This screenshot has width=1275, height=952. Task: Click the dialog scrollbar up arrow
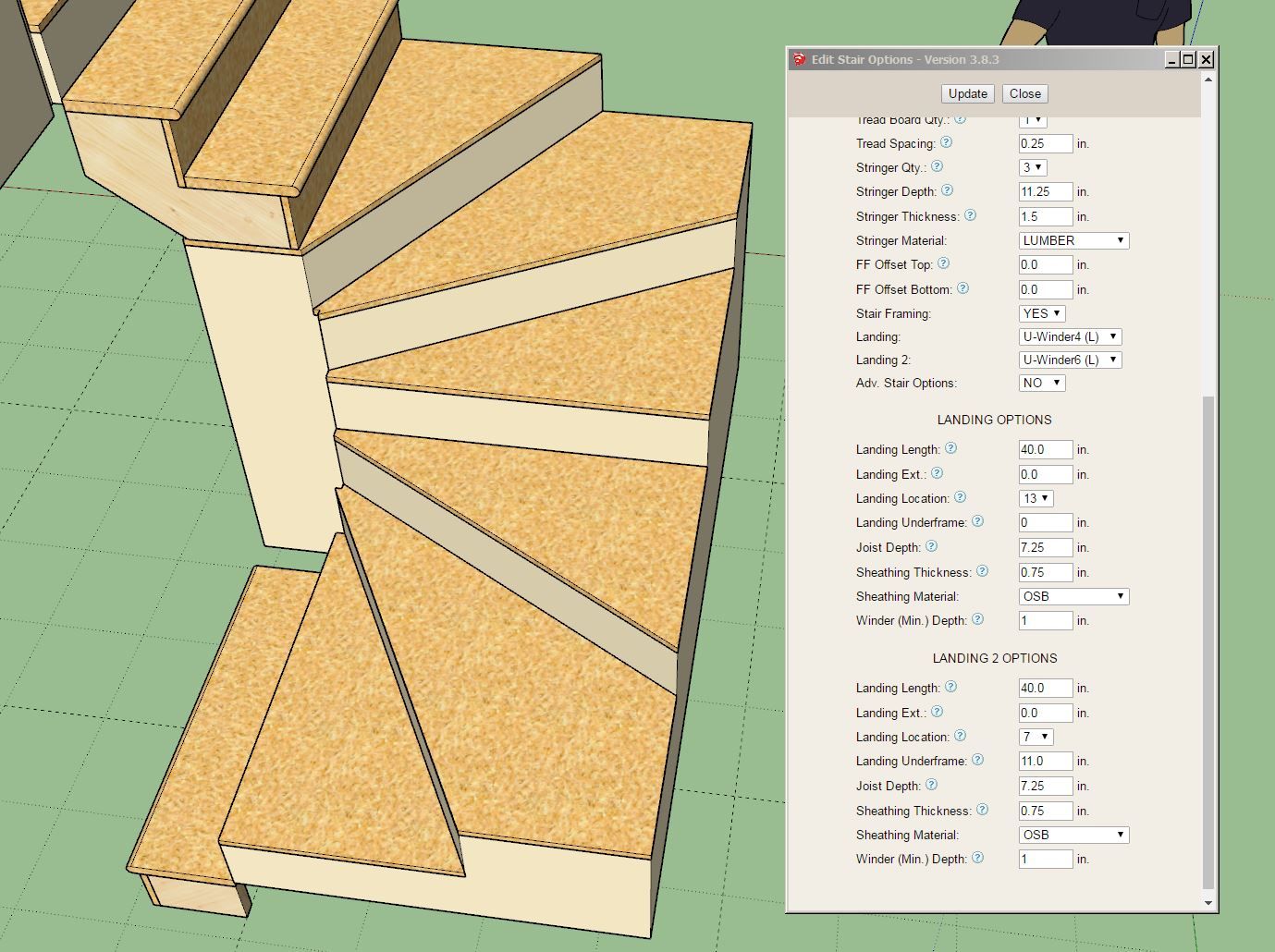[x=1208, y=80]
